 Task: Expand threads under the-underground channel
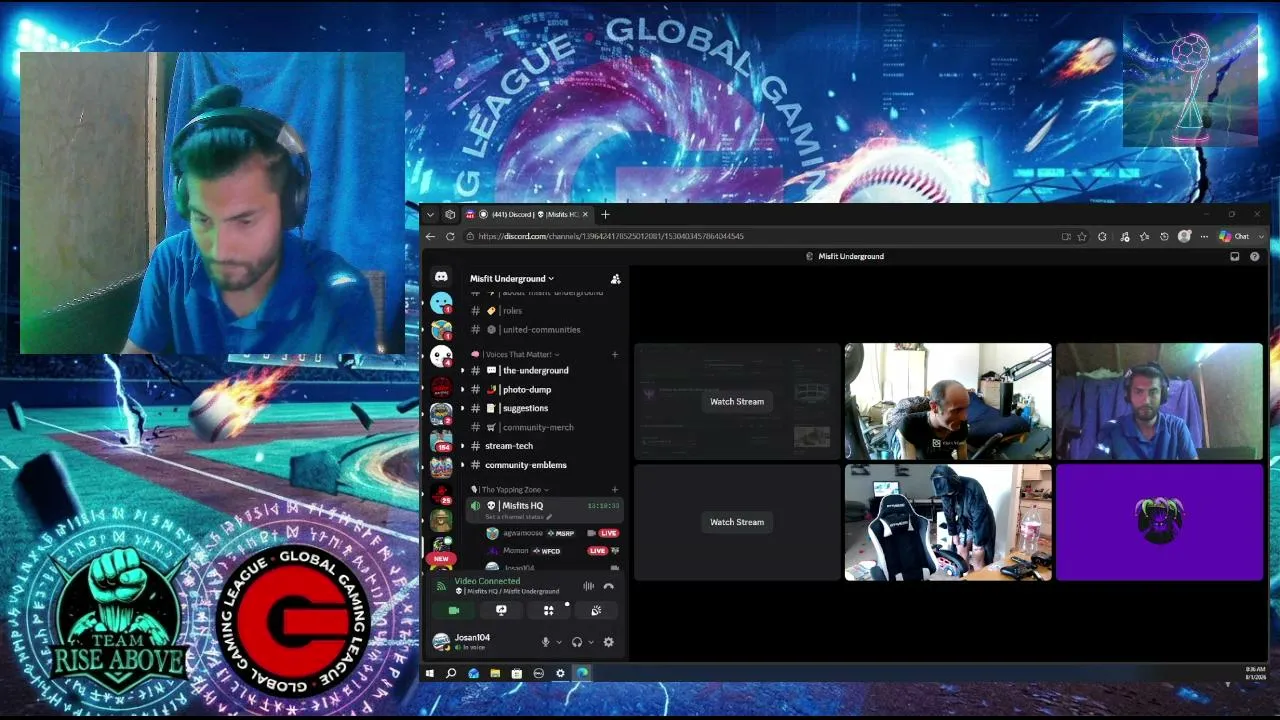(x=462, y=371)
